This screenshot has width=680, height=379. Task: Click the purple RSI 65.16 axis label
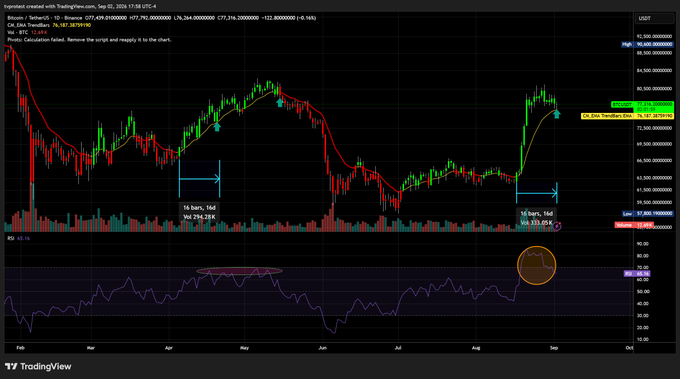pos(637,274)
